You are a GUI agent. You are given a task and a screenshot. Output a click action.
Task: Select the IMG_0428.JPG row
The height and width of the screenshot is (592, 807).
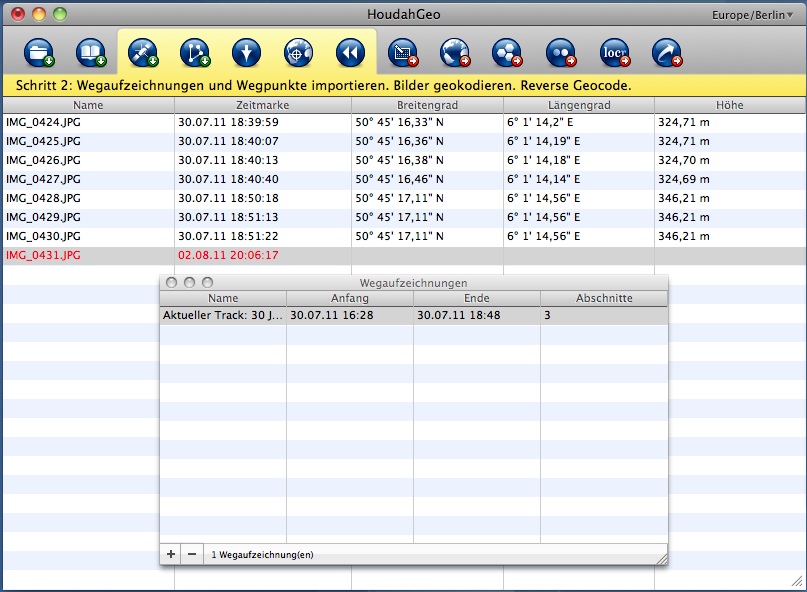(x=405, y=199)
